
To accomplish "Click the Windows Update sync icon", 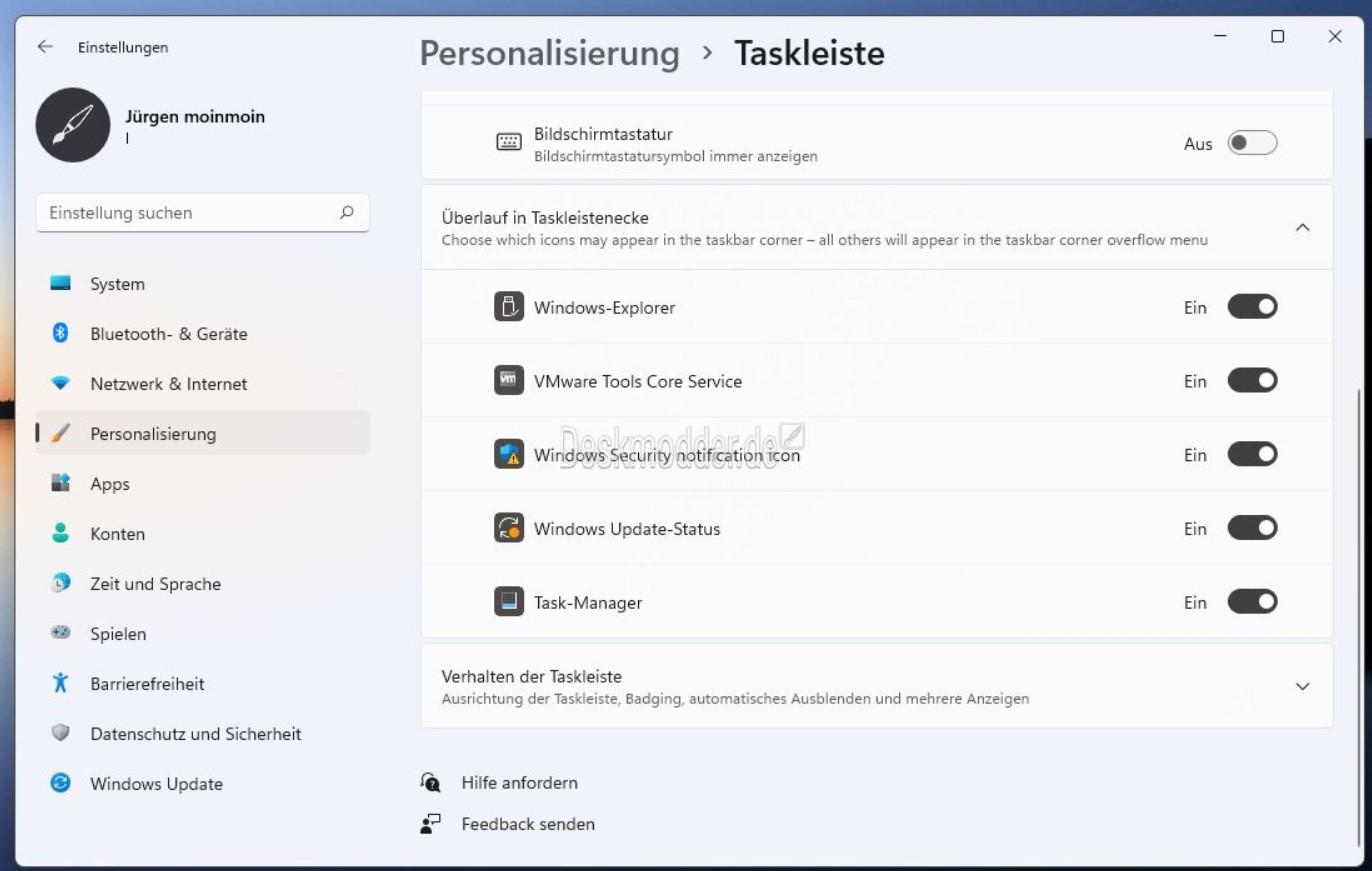I will pyautogui.click(x=61, y=784).
